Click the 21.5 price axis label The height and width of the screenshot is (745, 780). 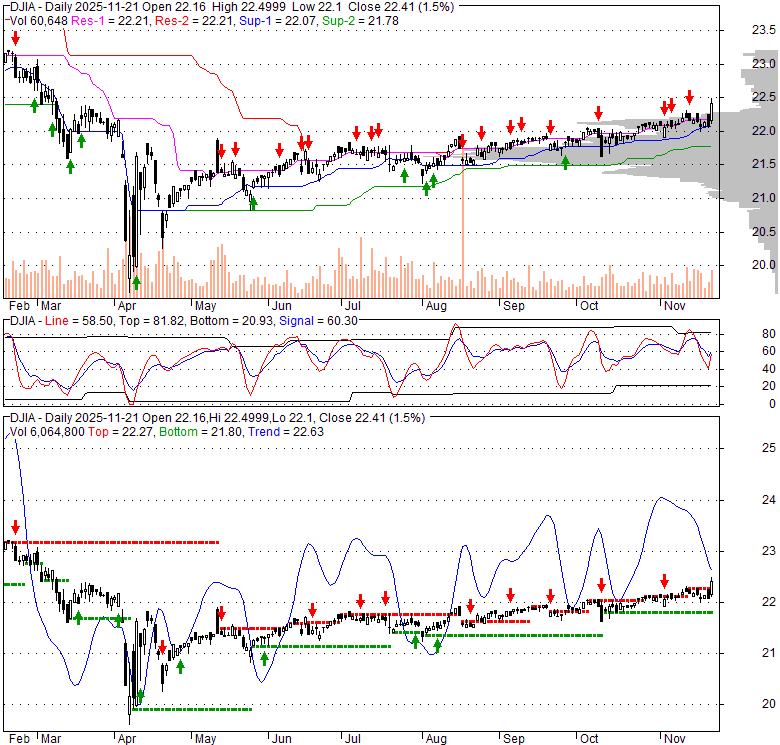(764, 164)
